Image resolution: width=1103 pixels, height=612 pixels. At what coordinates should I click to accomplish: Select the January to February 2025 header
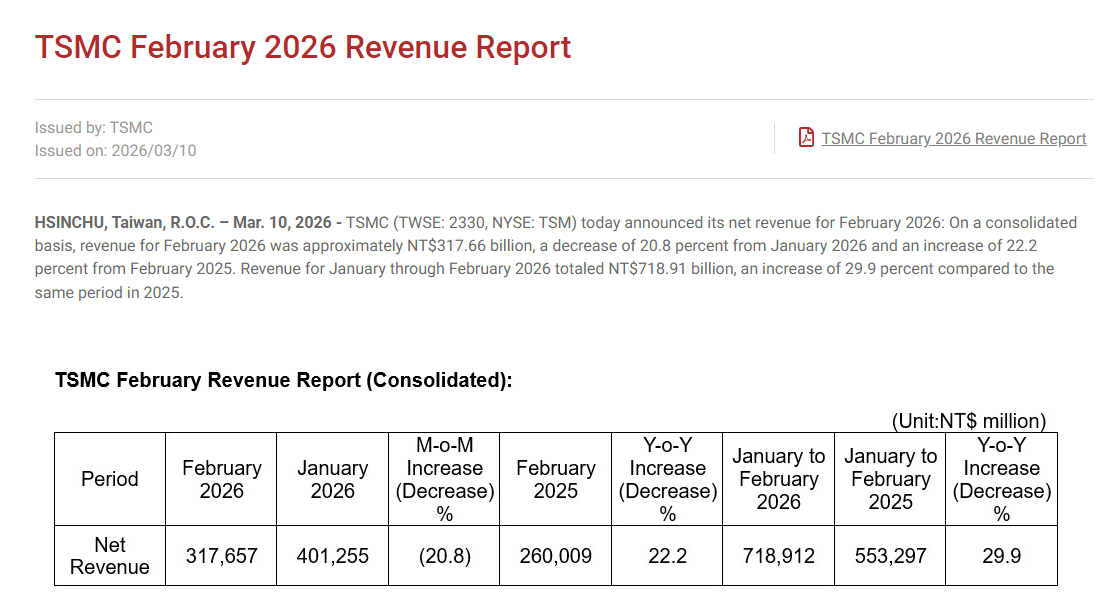890,479
